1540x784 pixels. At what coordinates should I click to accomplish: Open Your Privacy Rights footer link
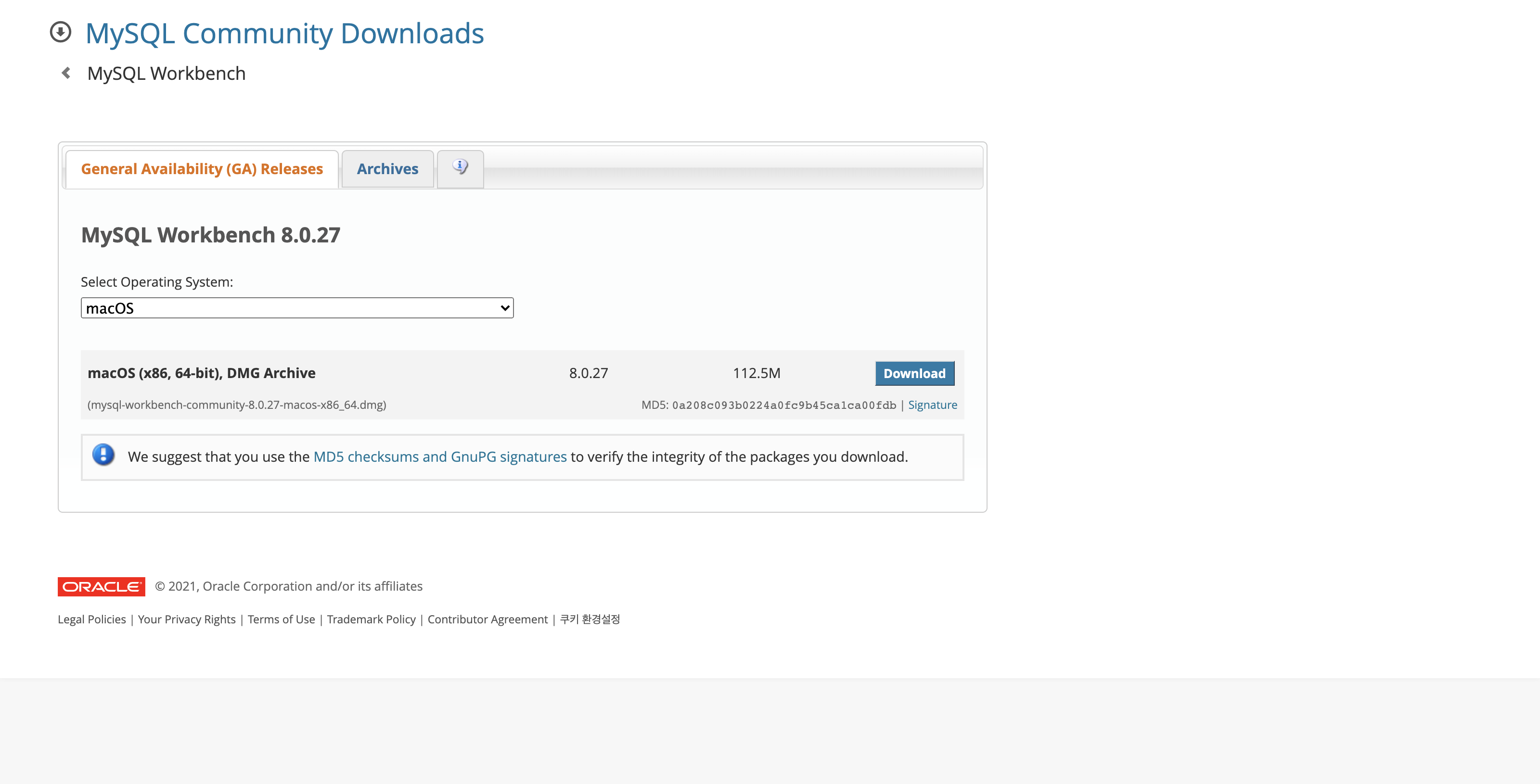click(x=187, y=619)
